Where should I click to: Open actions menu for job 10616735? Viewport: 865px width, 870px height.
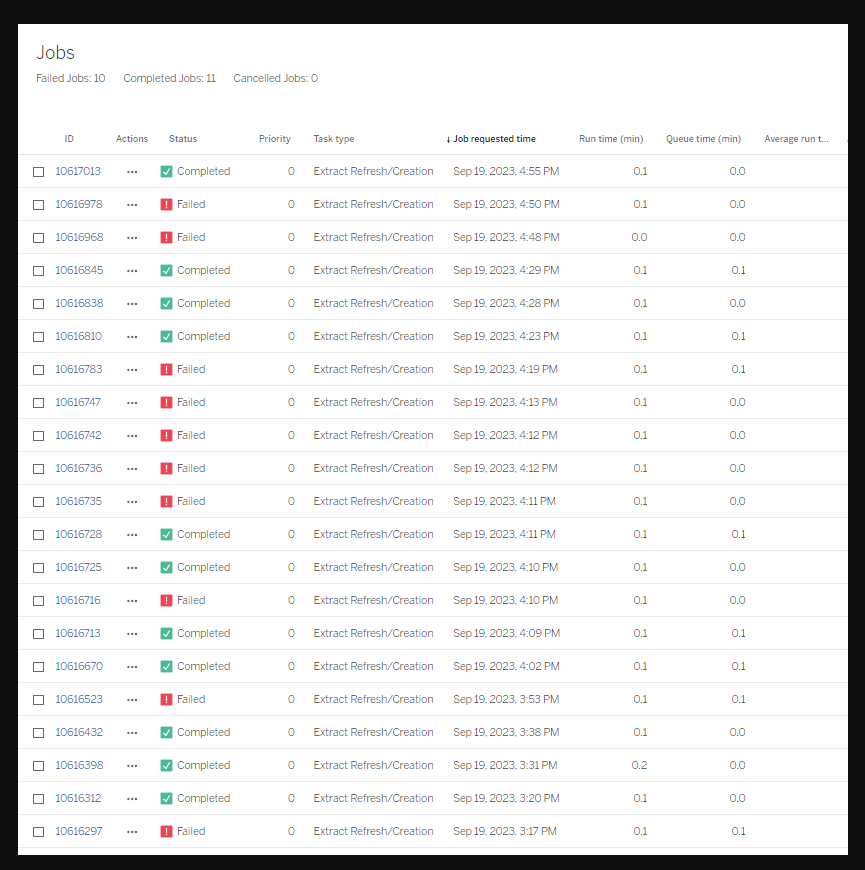[132, 502]
